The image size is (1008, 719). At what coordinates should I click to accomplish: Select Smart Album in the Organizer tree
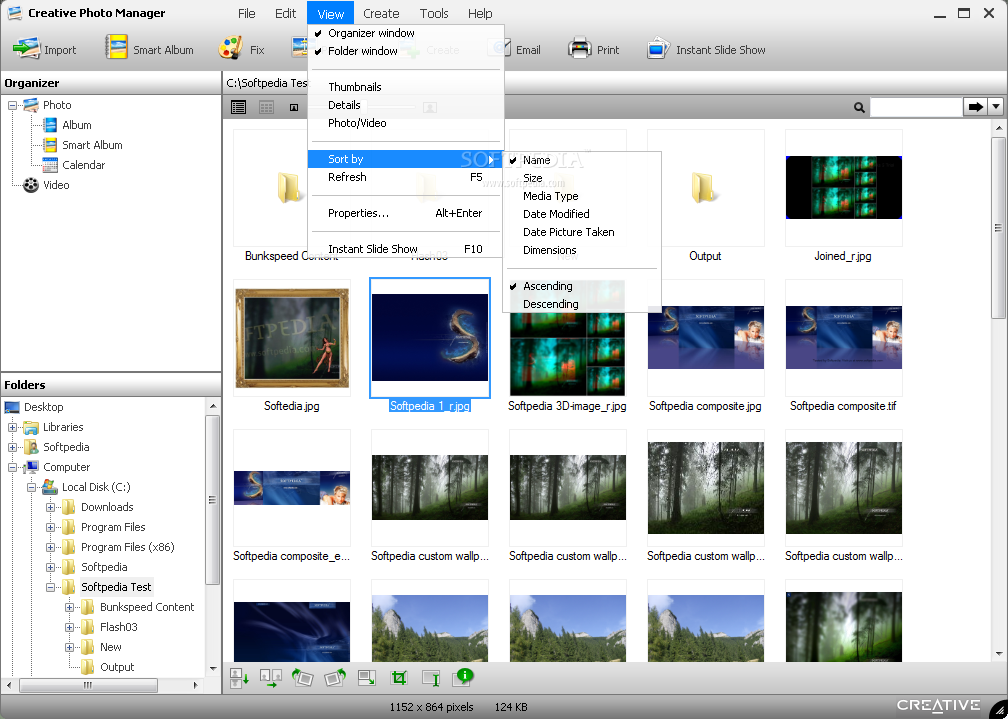92,145
